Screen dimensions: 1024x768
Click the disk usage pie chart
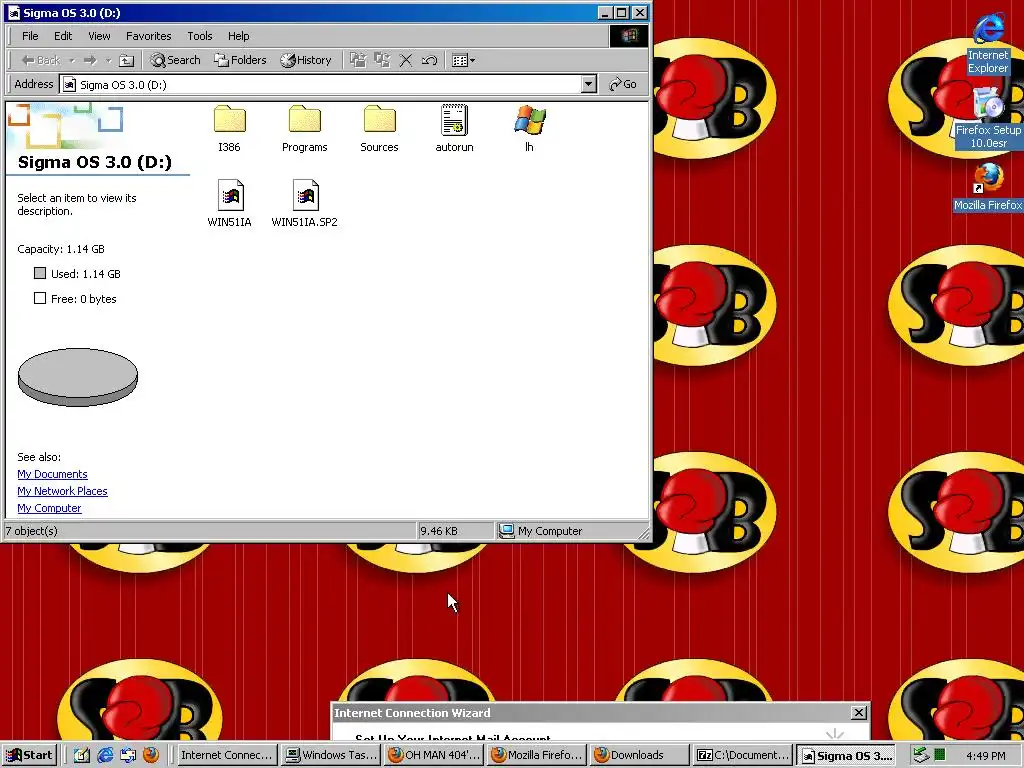tap(78, 377)
